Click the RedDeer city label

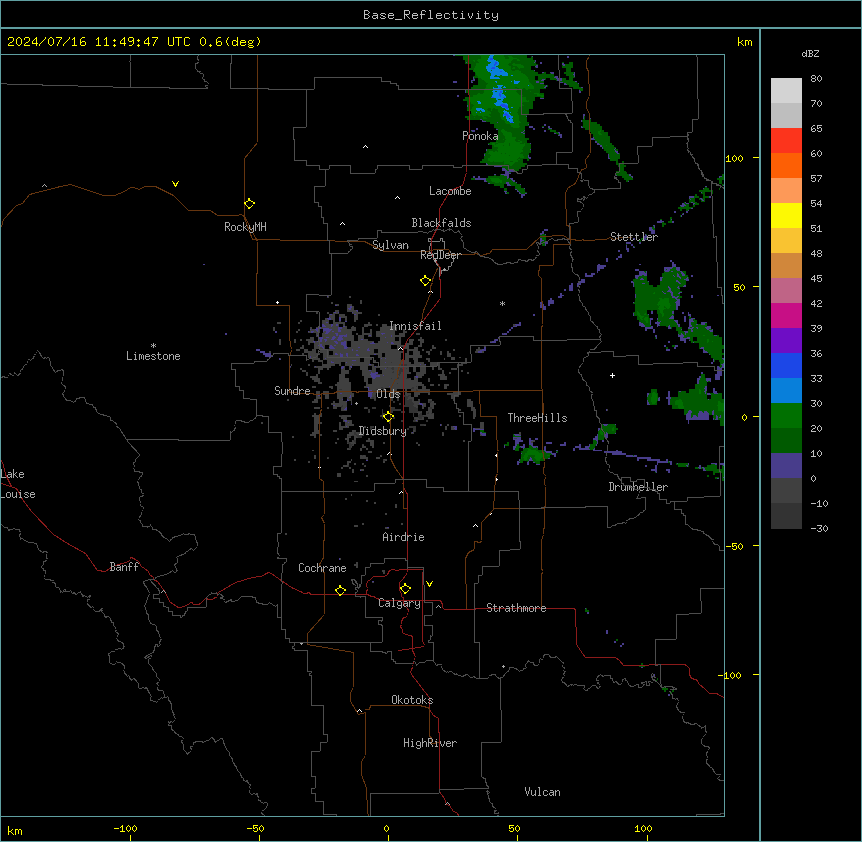440,255
